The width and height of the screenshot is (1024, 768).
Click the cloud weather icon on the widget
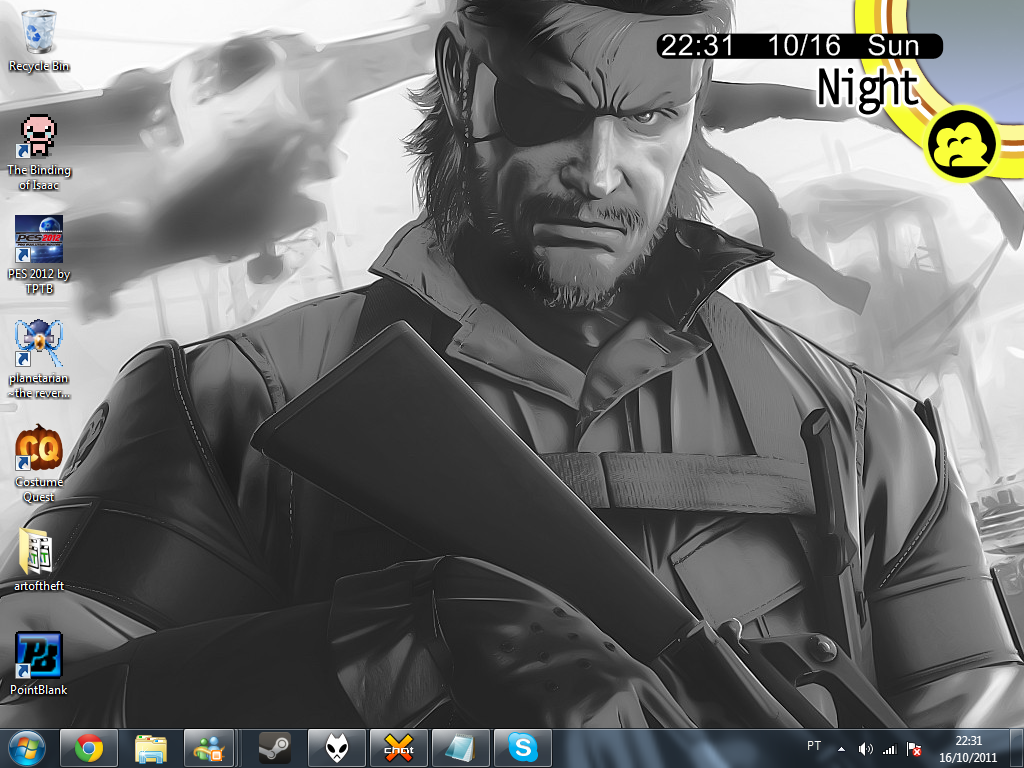click(961, 146)
